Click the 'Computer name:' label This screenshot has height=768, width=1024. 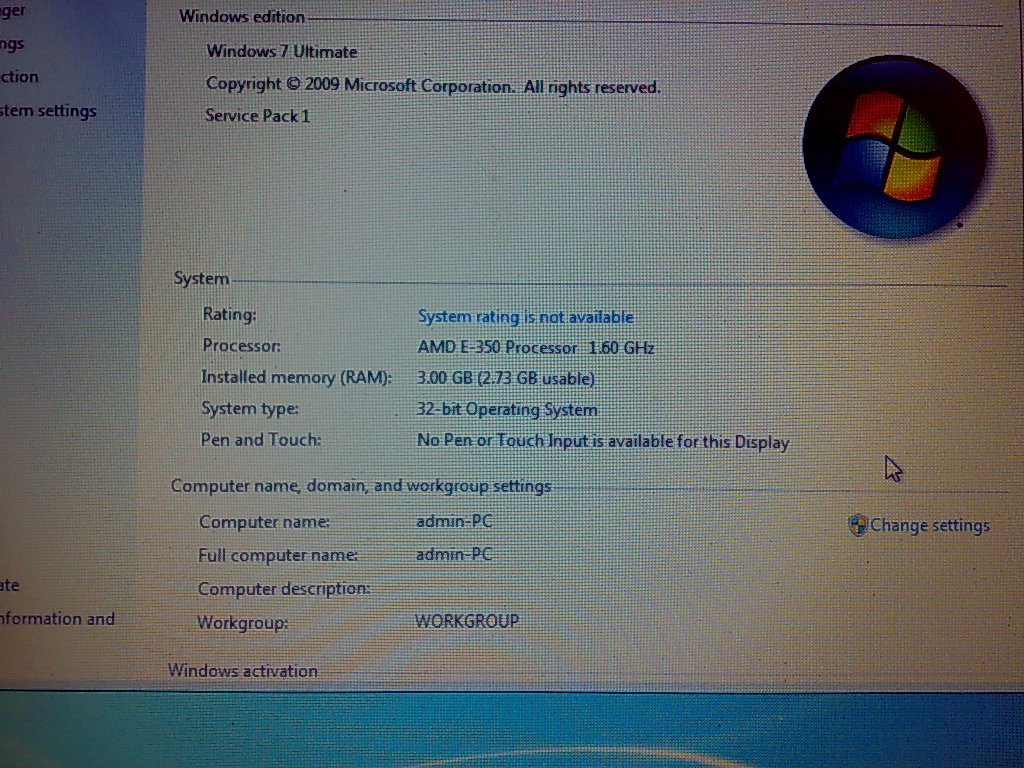pos(264,522)
